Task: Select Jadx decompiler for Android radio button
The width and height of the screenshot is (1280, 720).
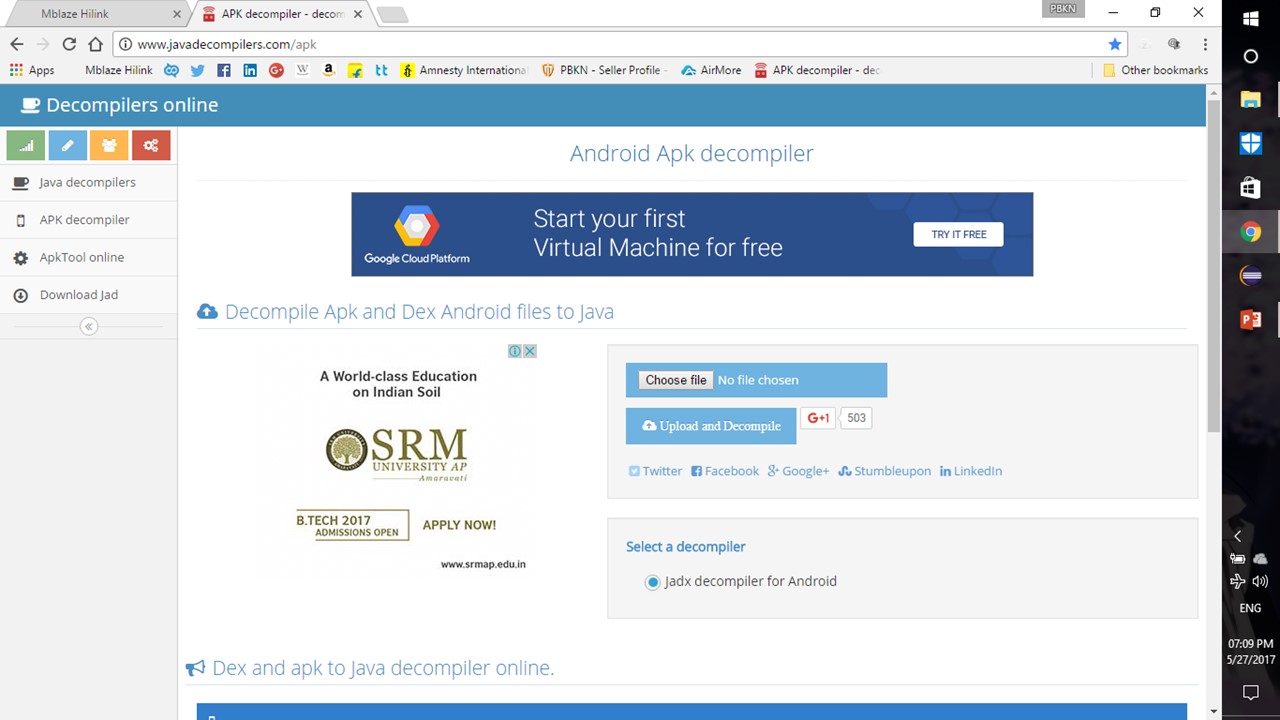Action: [653, 582]
